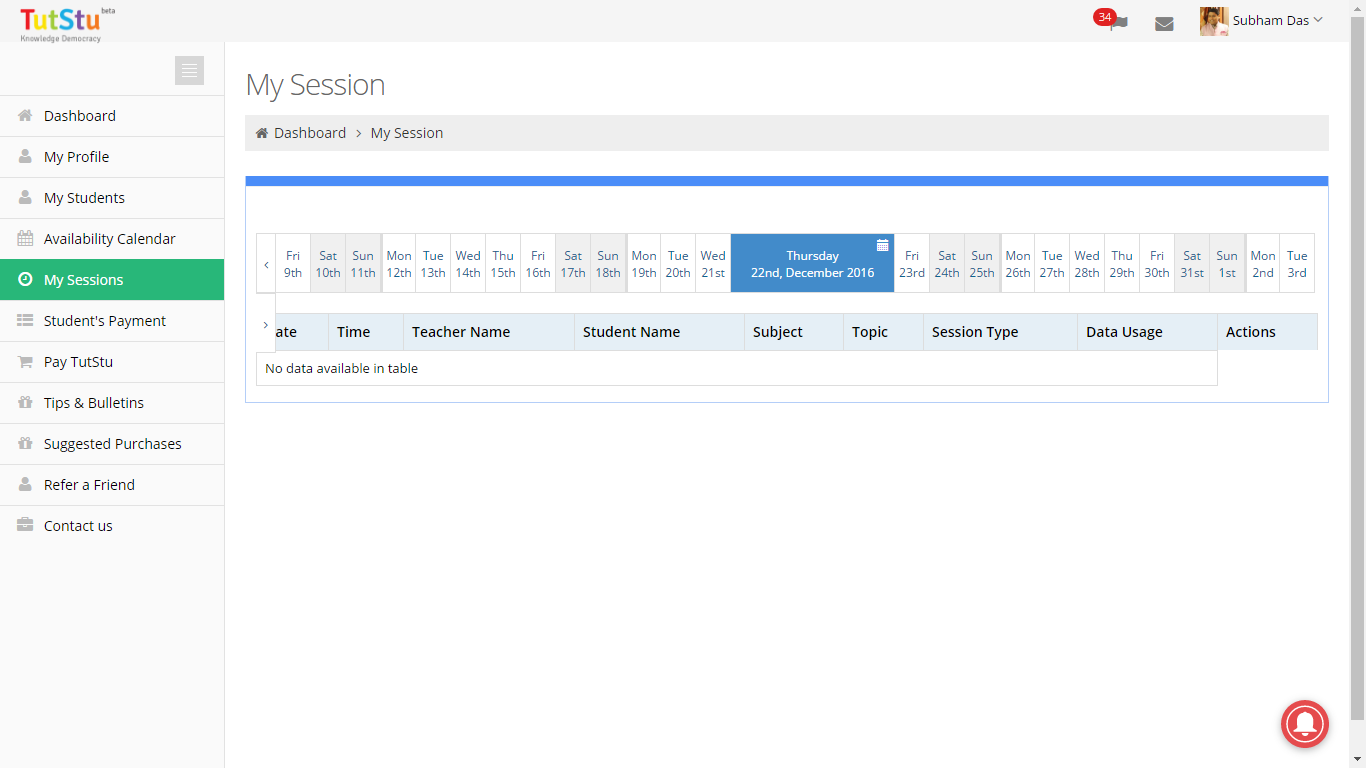
Task: Click the My Students person icon
Action: click(25, 198)
